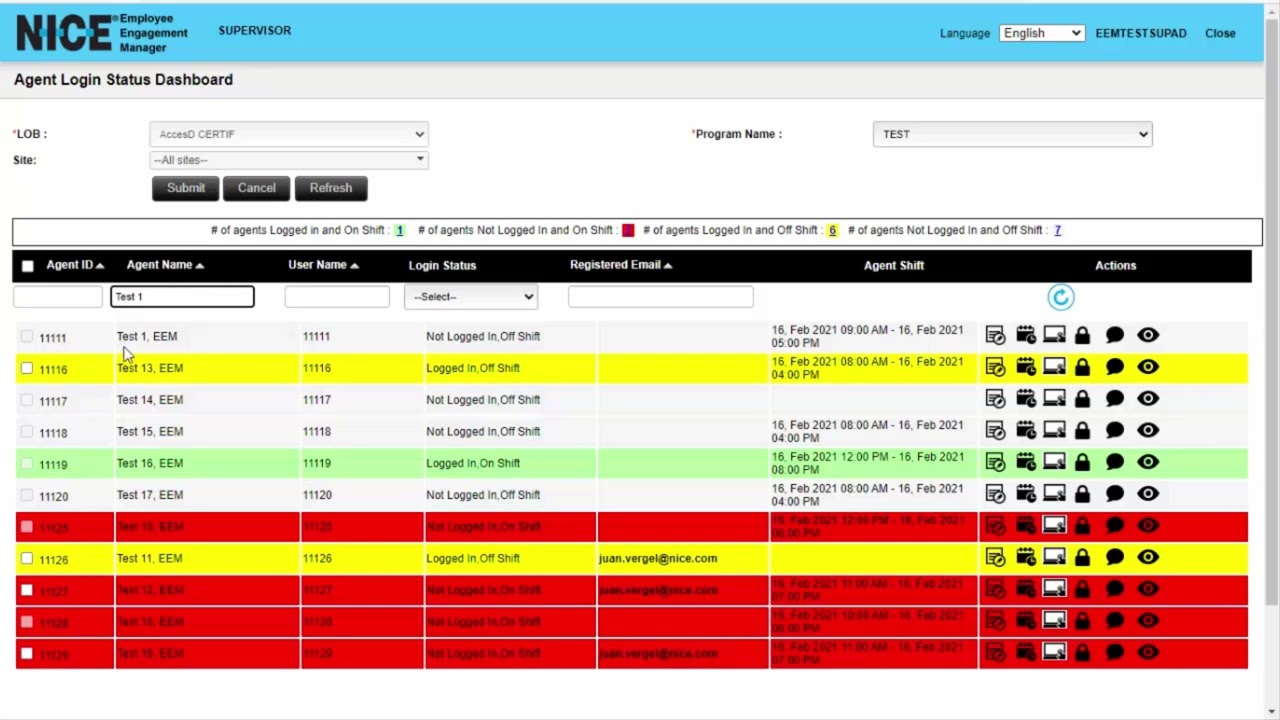Sort the table by Agent ID column
This screenshot has width=1280, height=720.
coord(75,265)
